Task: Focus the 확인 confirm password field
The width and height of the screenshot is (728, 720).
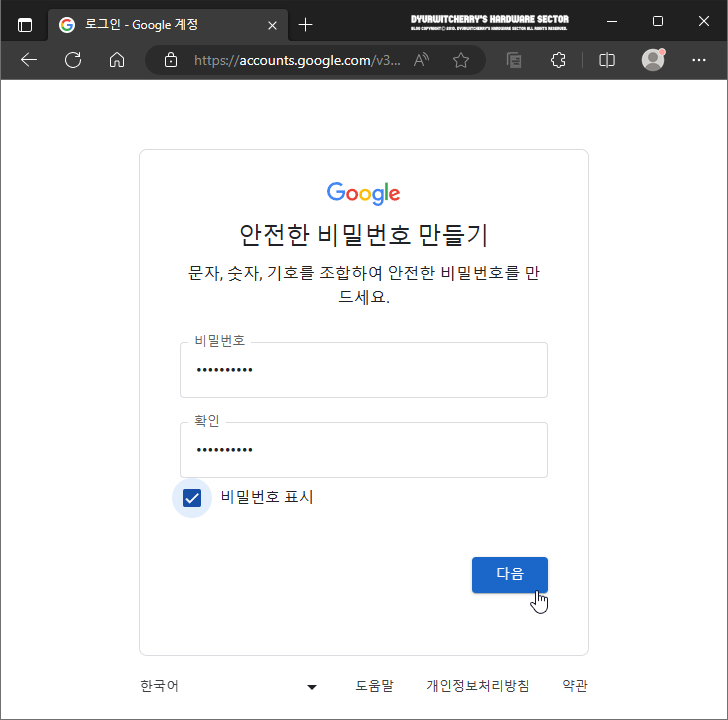Action: click(x=364, y=450)
